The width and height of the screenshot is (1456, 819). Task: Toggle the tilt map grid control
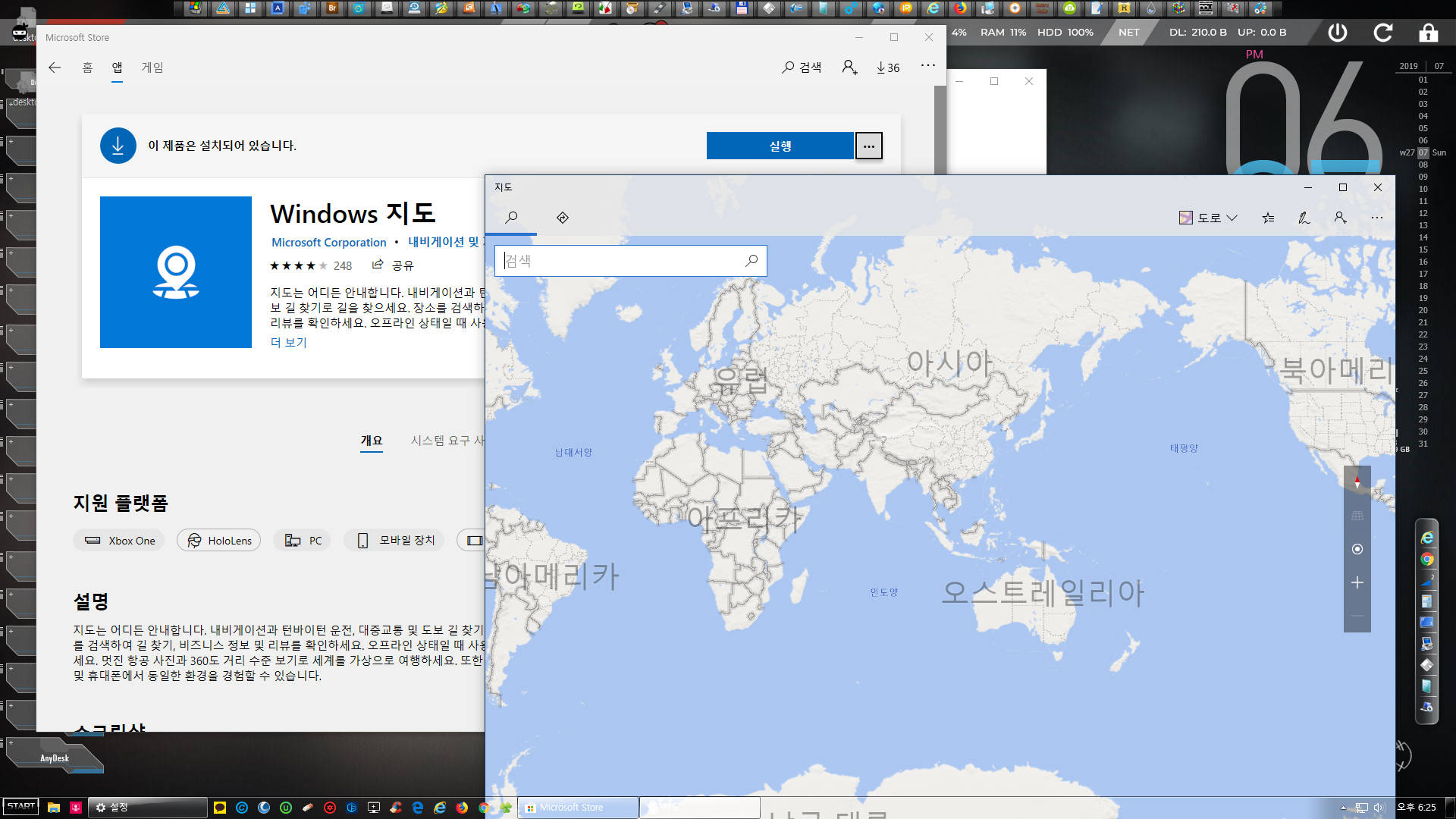coord(1357,516)
